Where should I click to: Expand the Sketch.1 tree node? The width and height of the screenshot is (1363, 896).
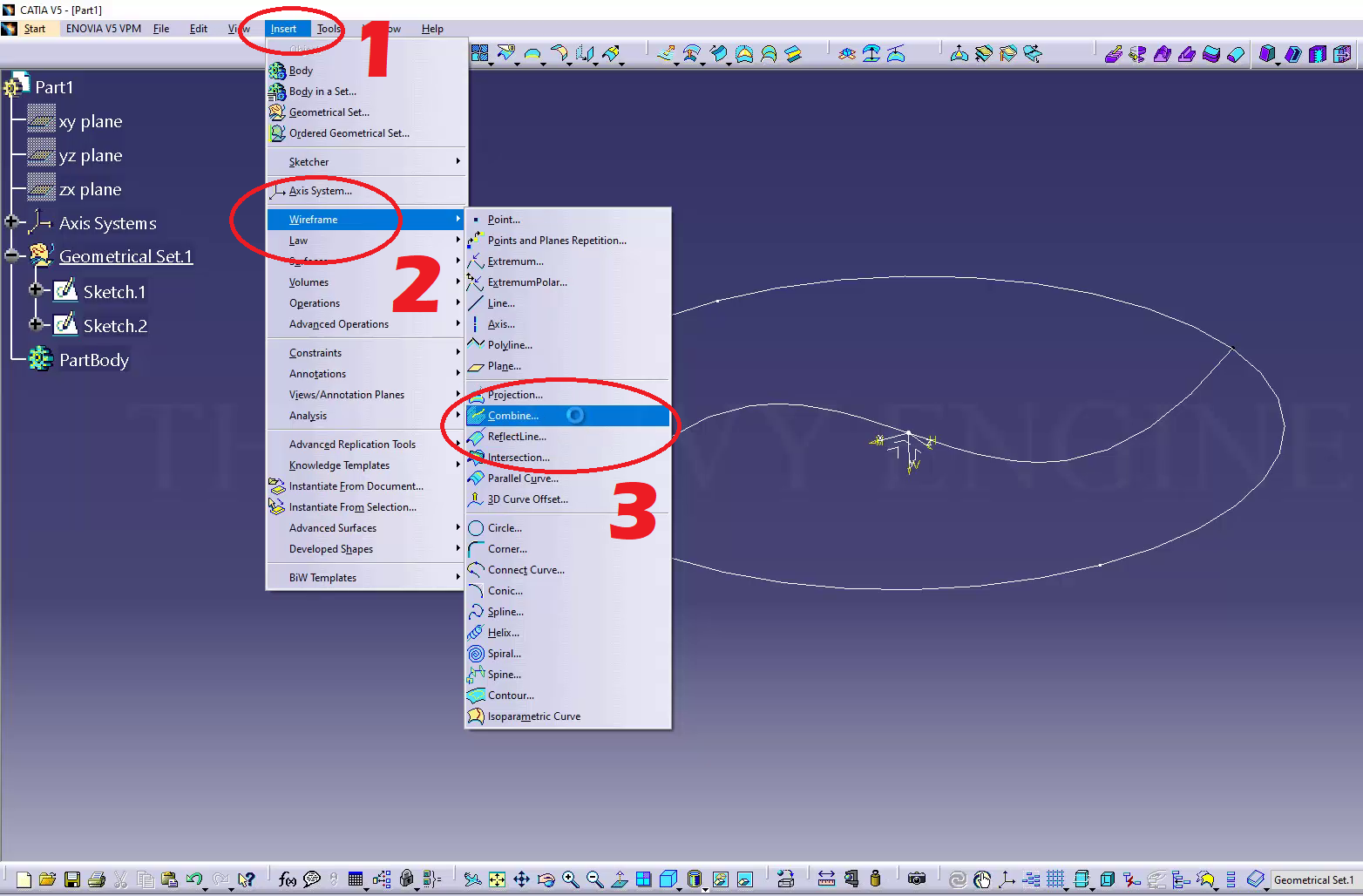point(36,290)
